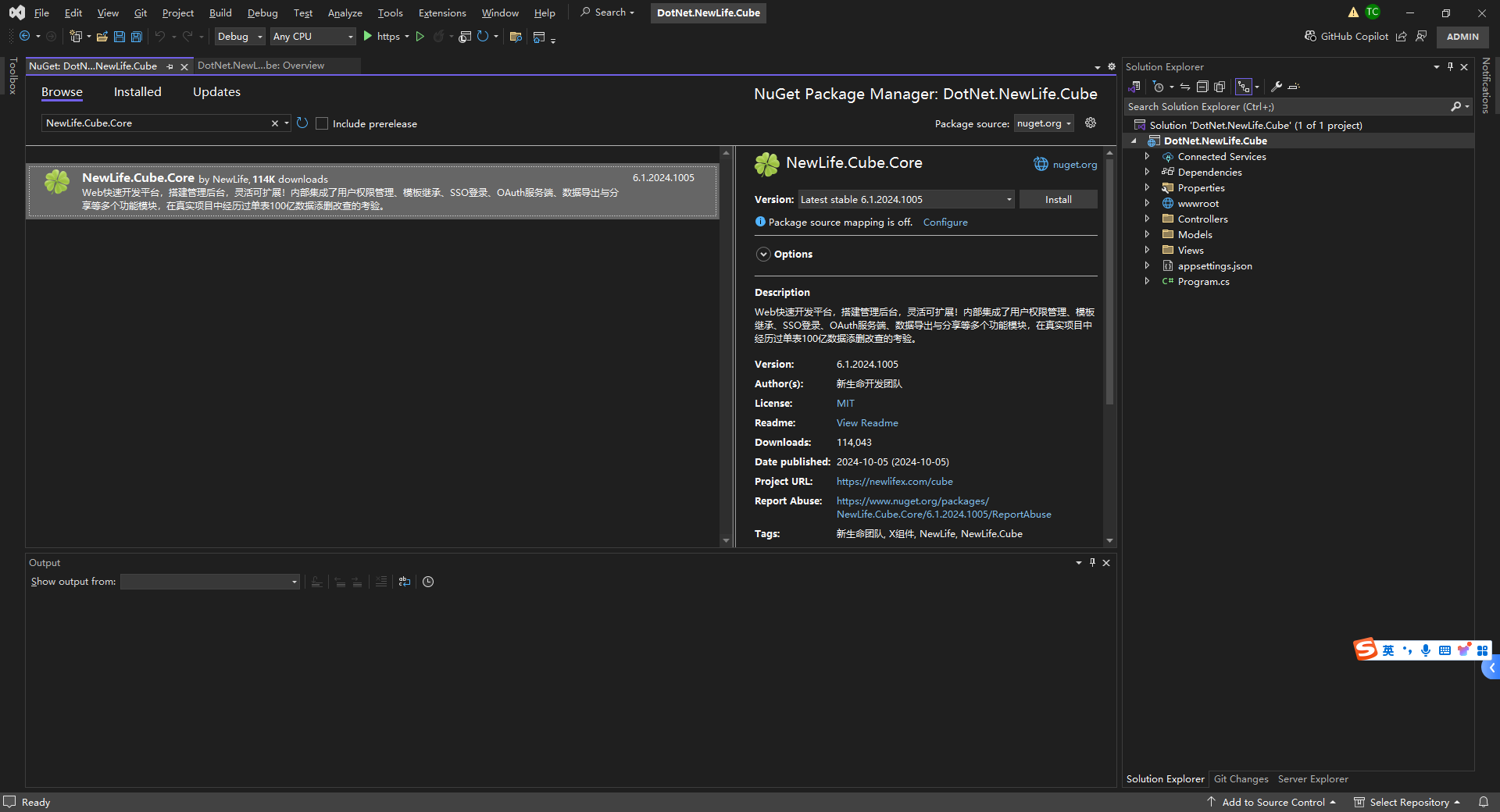Toggle word wrap in Output panel
1500x812 pixels.
point(405,582)
